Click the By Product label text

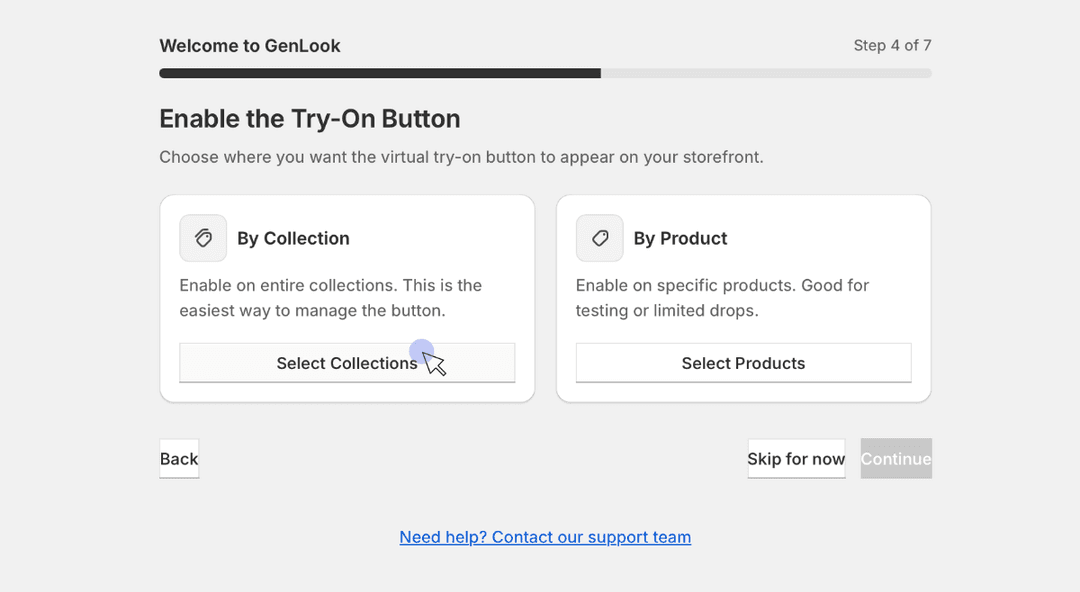(680, 238)
